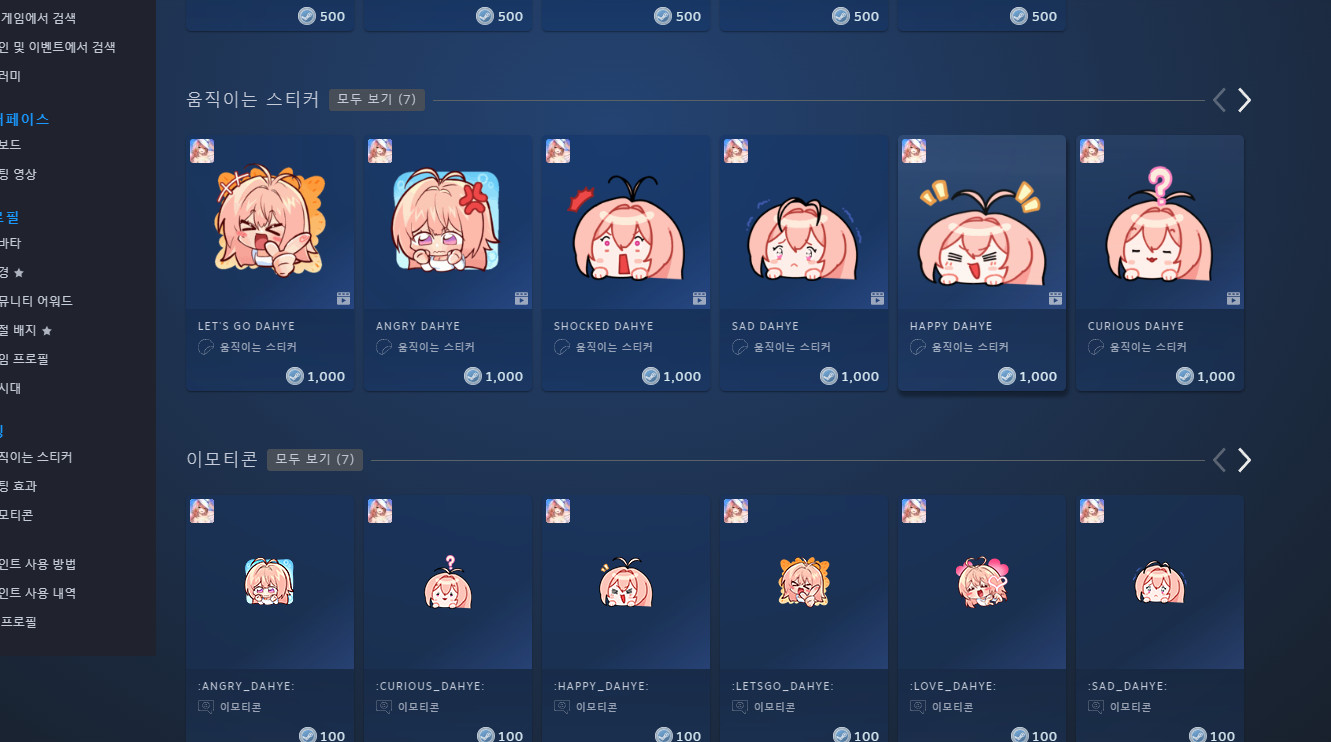Select the Curious Dahye sticker thumbnail

point(1160,222)
